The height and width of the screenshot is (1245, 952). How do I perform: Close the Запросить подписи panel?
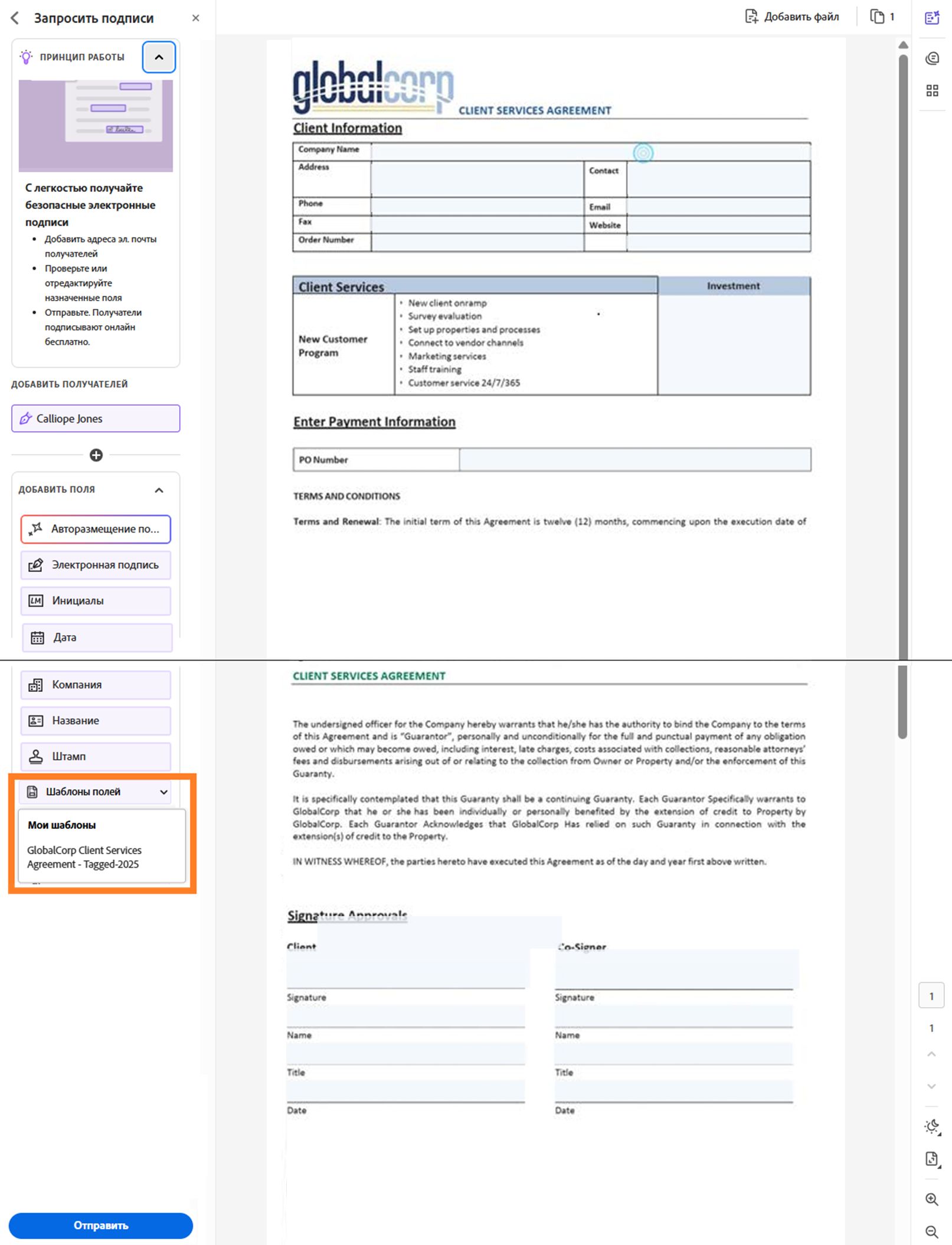coord(196,18)
